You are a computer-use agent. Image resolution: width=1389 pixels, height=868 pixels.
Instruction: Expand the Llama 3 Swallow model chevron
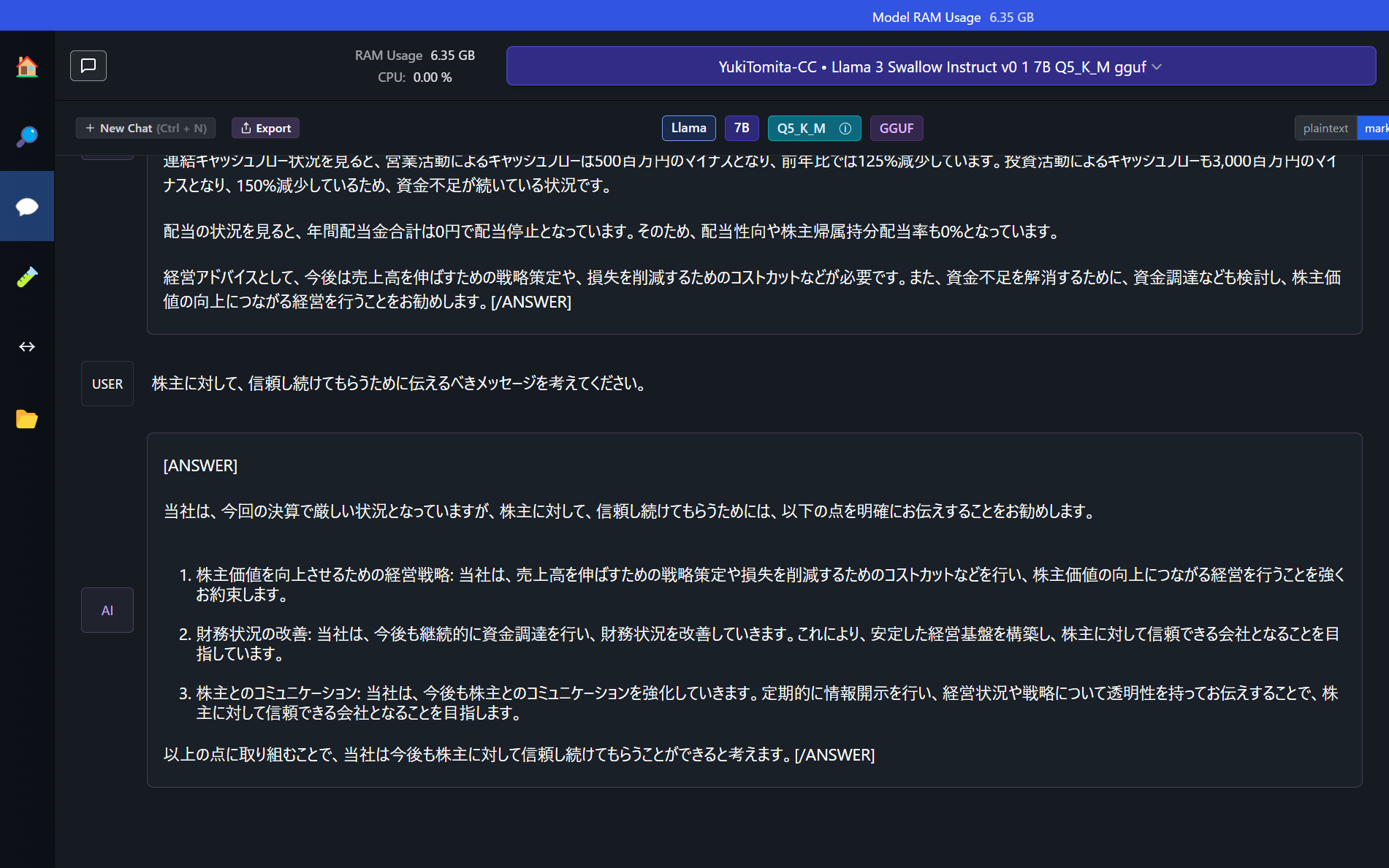(x=1157, y=66)
